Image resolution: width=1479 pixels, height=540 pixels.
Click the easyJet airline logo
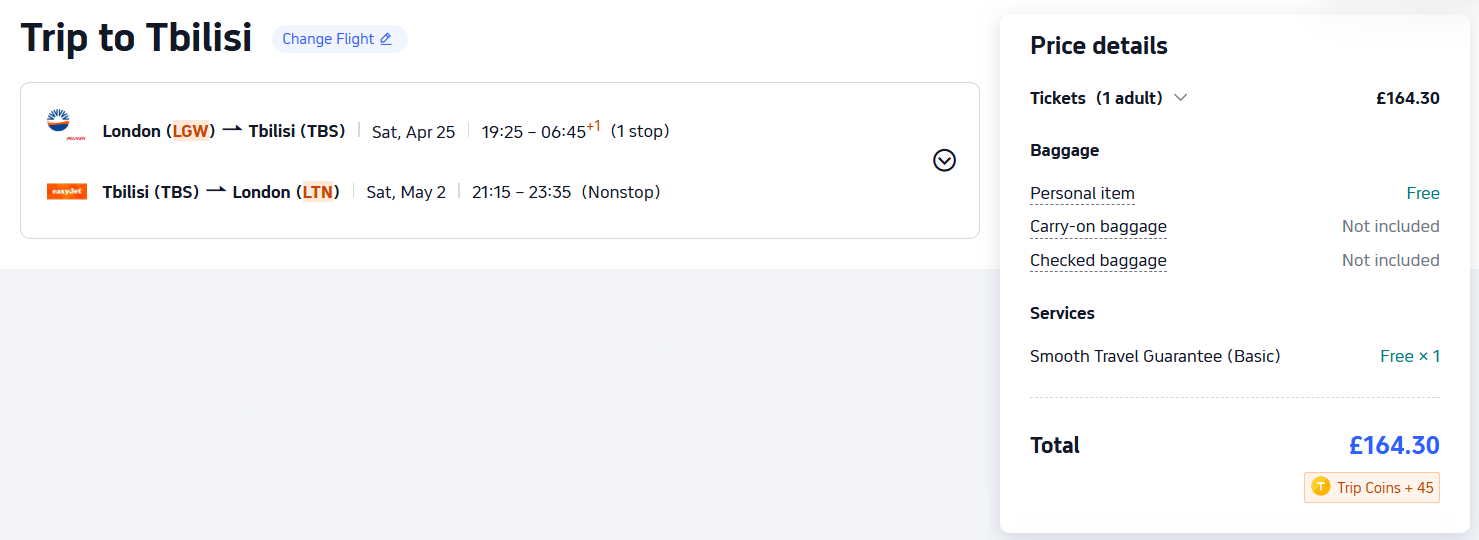click(67, 191)
